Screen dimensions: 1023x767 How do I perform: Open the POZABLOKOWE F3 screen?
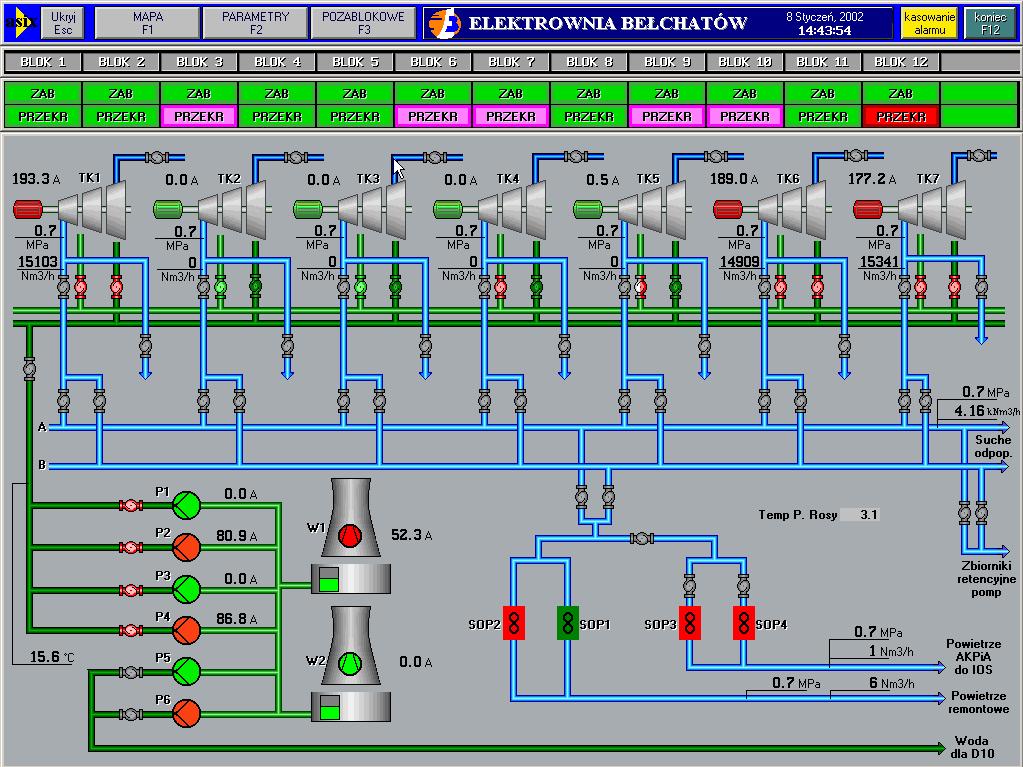tap(363, 23)
